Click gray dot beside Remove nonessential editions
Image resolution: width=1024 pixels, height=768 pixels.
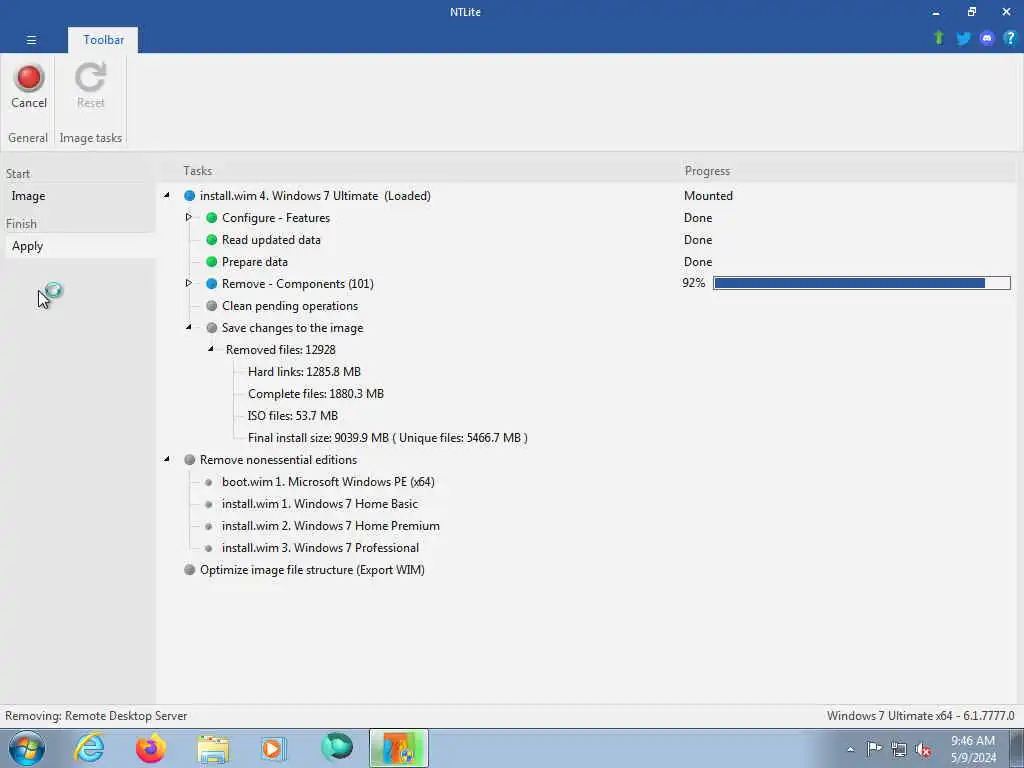pyautogui.click(x=189, y=460)
